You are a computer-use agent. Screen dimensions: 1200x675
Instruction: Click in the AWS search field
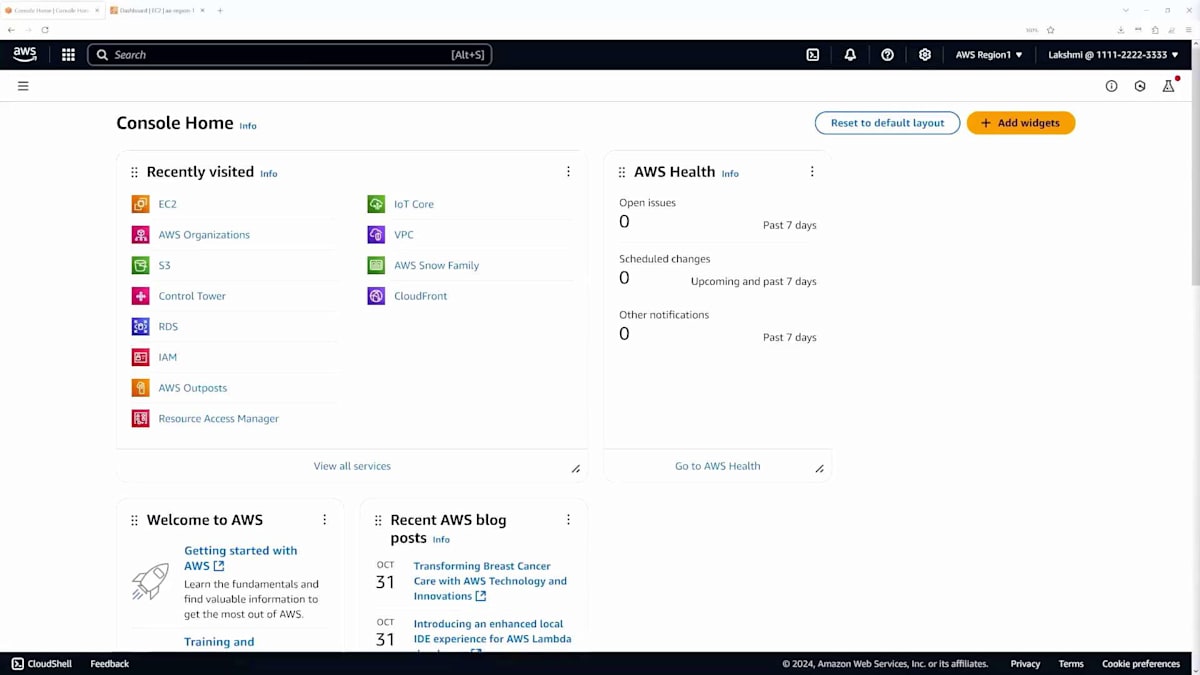tap(290, 55)
